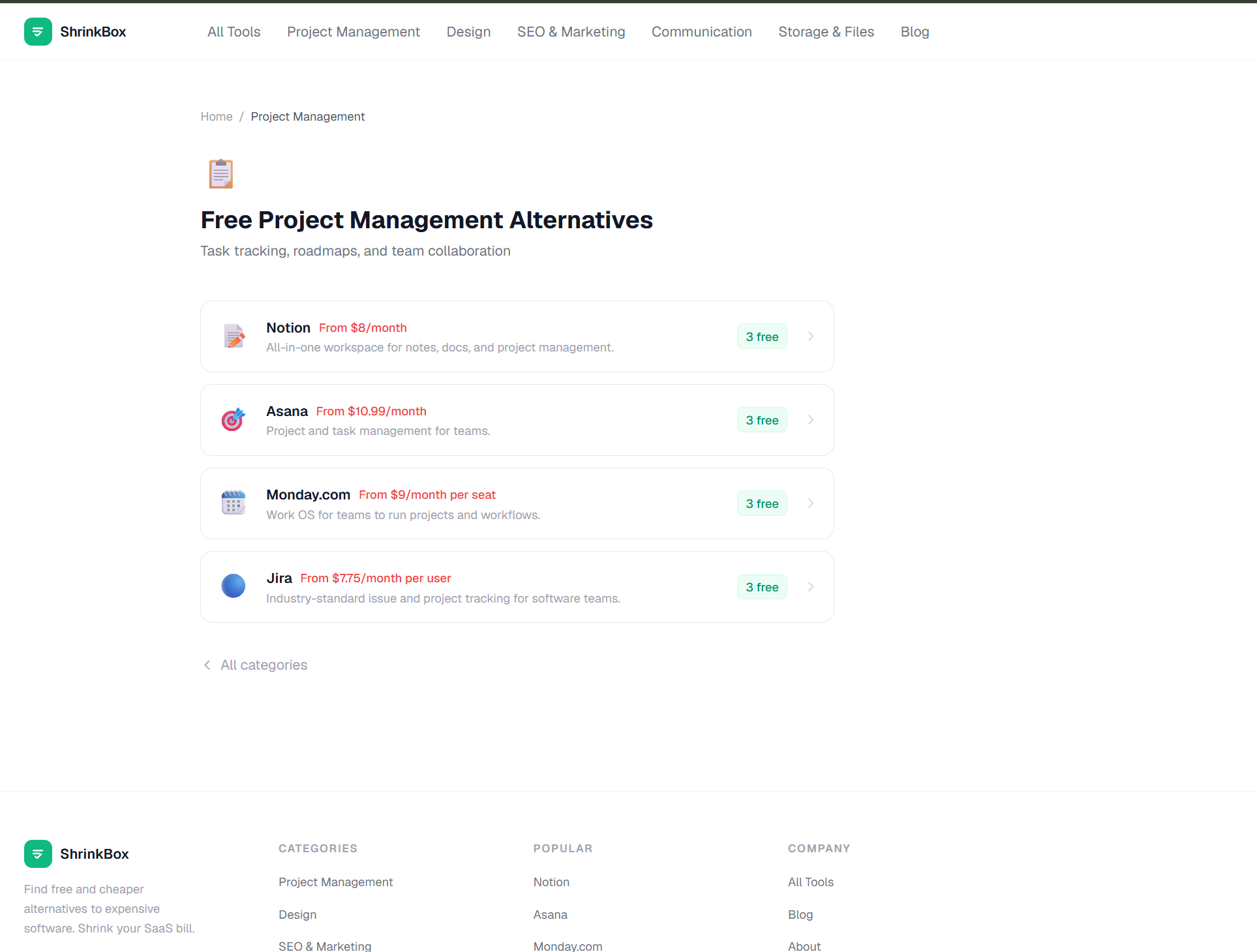Click footer Project Management category link
The image size is (1257, 952).
click(336, 882)
